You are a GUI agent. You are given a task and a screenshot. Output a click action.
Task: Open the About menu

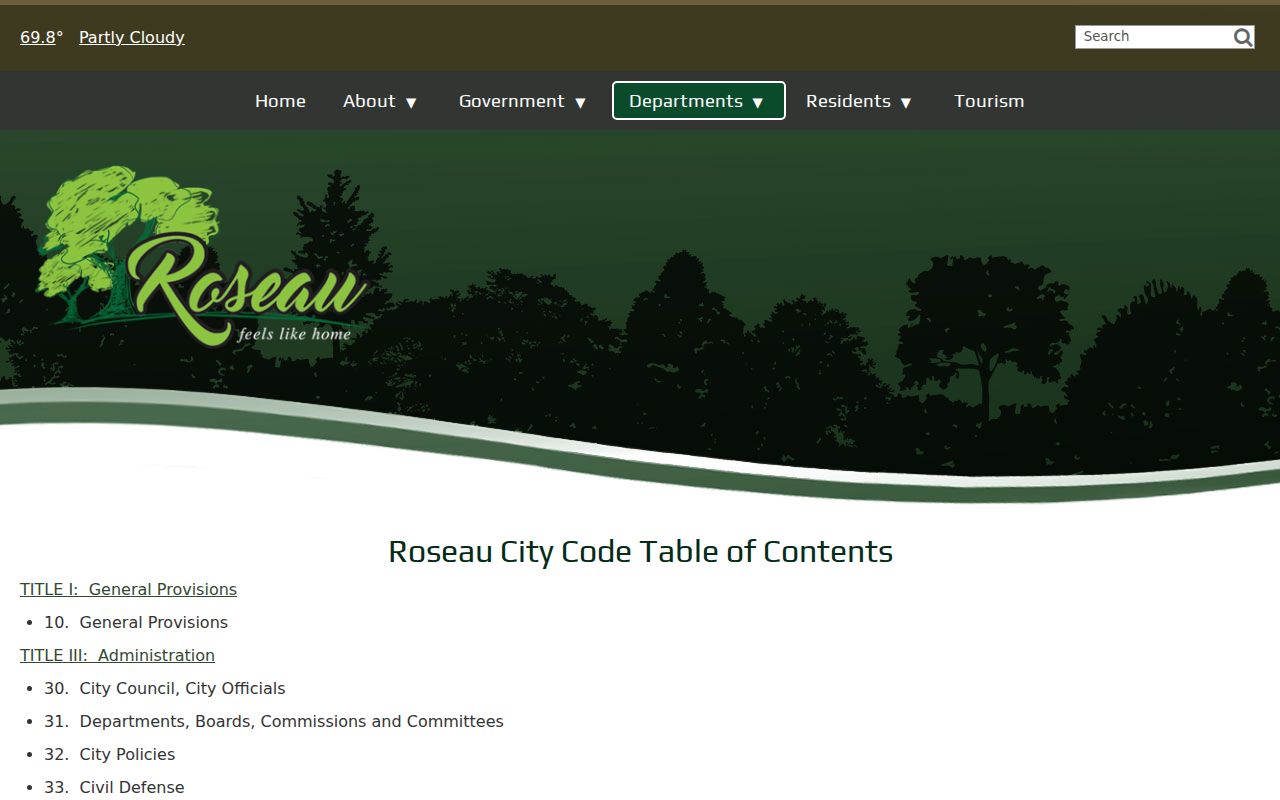click(369, 101)
